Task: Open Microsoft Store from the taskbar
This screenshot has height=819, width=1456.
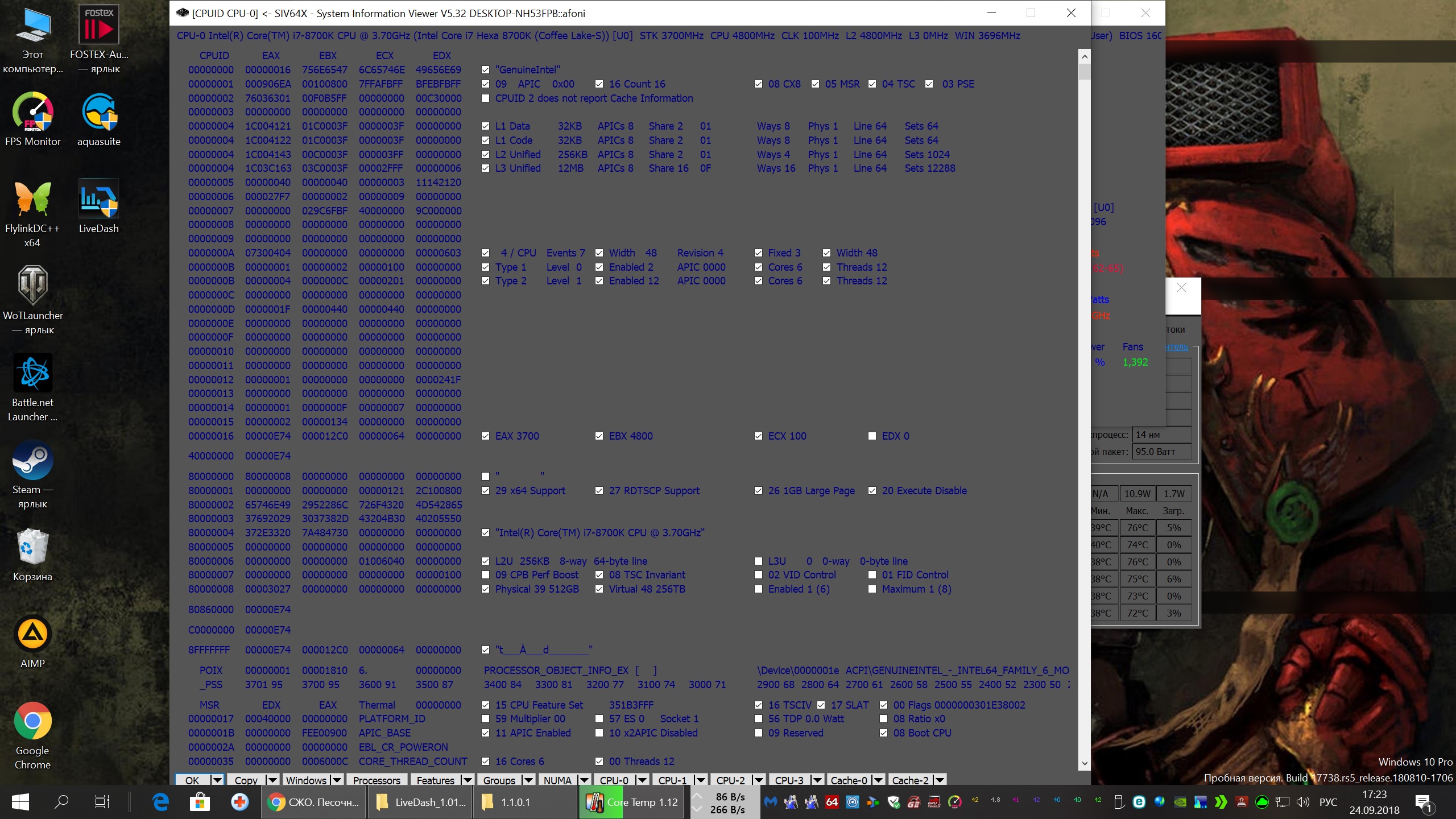Action: [200, 802]
